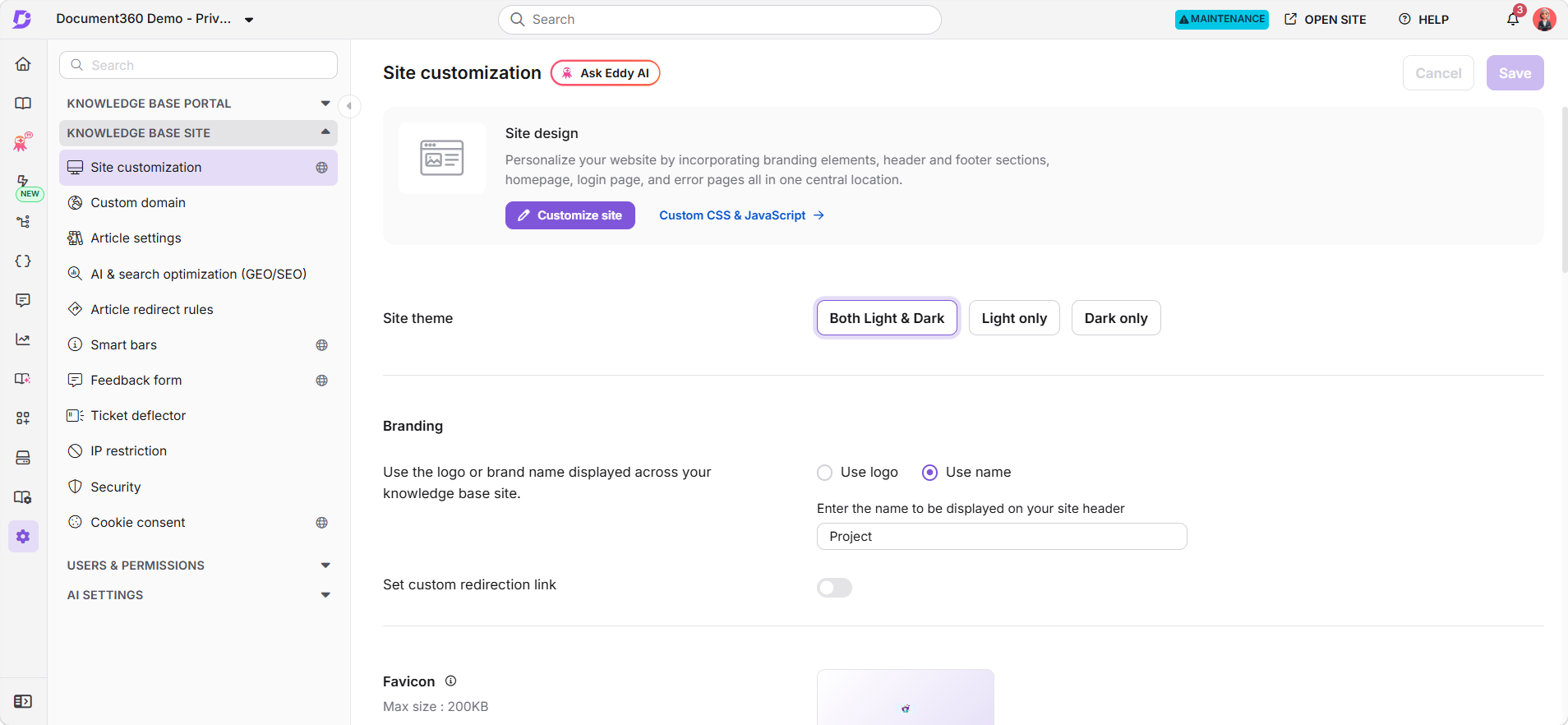Expand the Users & Permissions section
Image resolution: width=1568 pixels, height=725 pixels.
(x=198, y=566)
